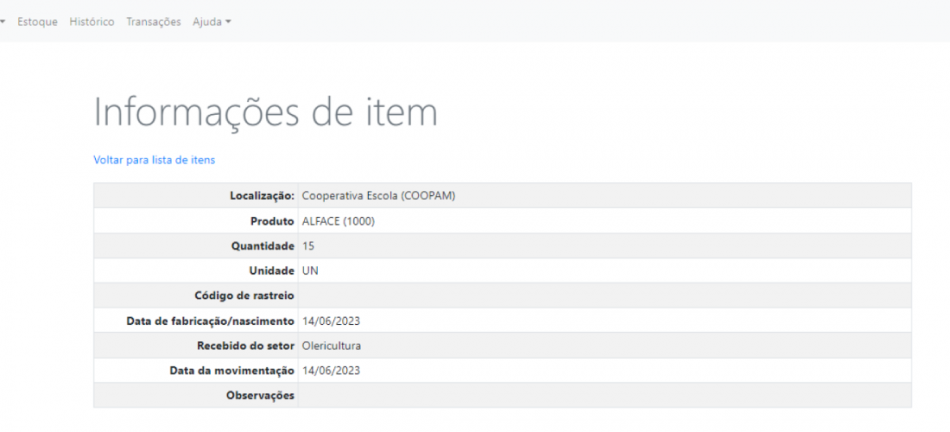
Task: Click the Produto label
Action: [272, 221]
